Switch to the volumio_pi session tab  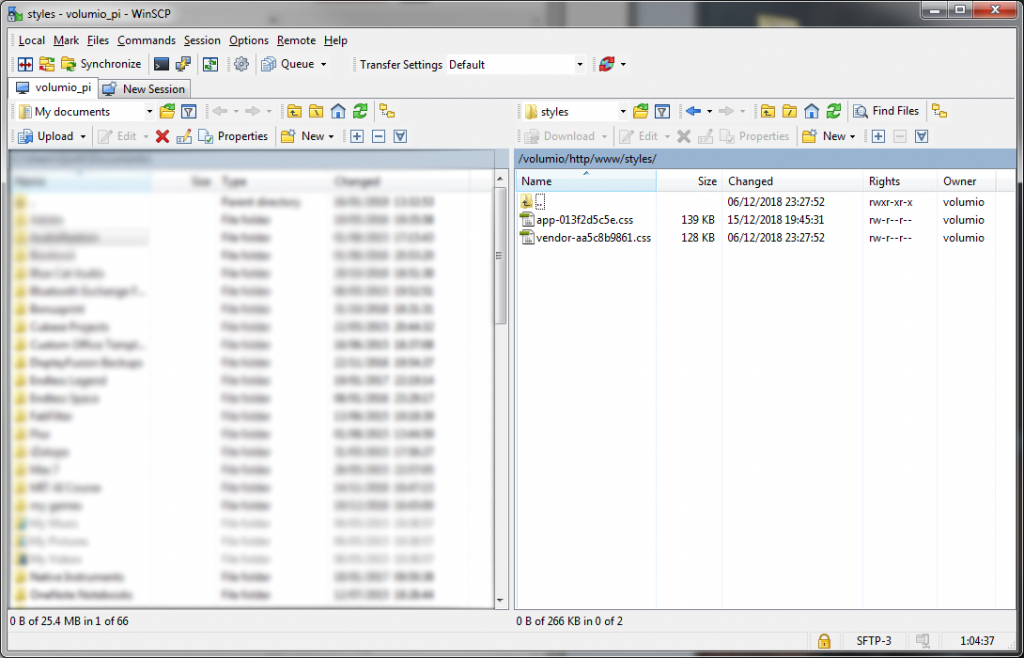(x=54, y=88)
